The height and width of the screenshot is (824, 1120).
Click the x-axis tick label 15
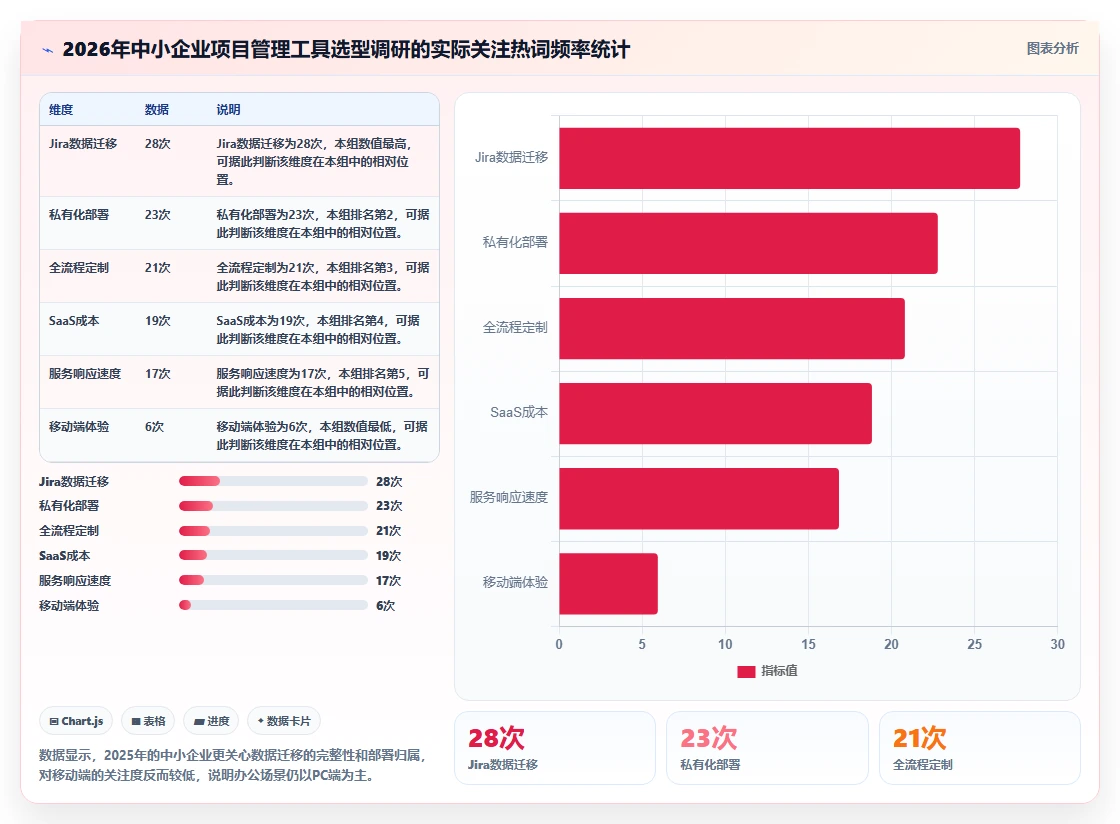[x=808, y=644]
